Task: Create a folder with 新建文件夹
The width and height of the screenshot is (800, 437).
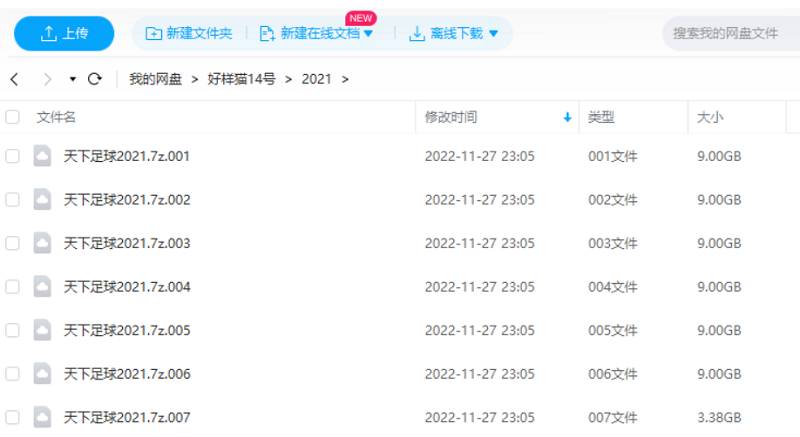Action: (x=189, y=33)
